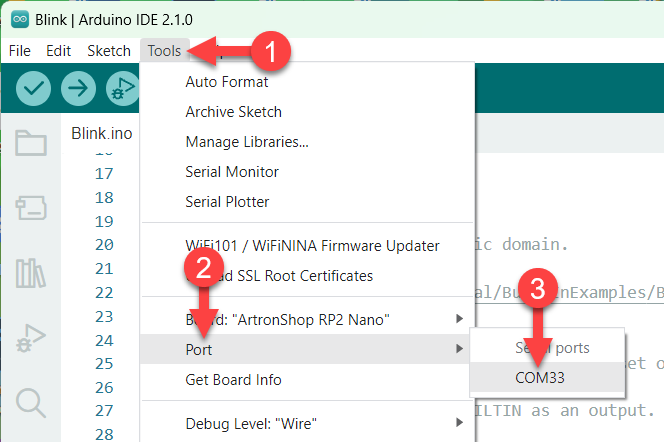Open the Sketch menu
The width and height of the screenshot is (664, 442).
click(109, 51)
